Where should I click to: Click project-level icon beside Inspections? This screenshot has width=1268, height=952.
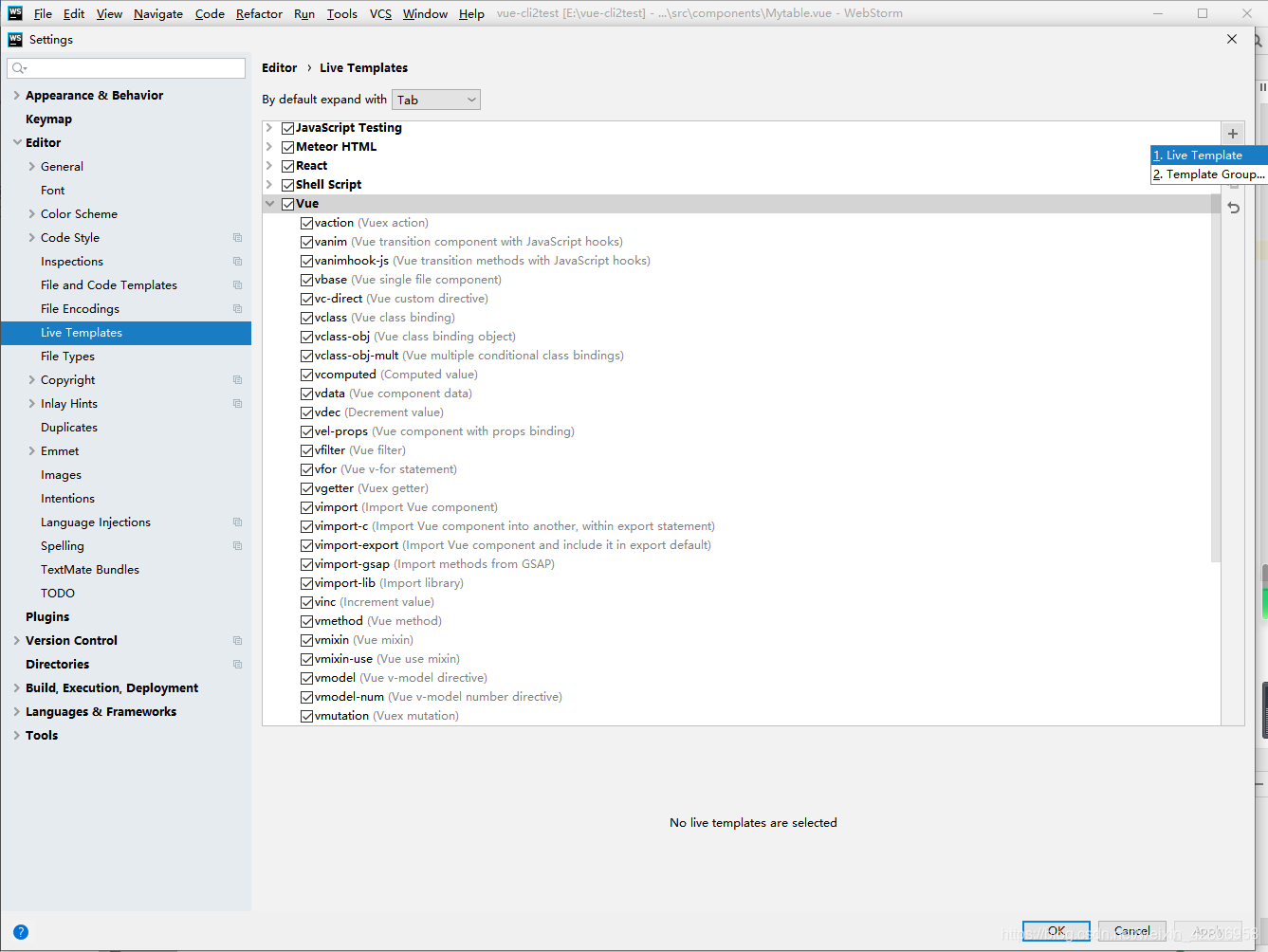point(237,262)
